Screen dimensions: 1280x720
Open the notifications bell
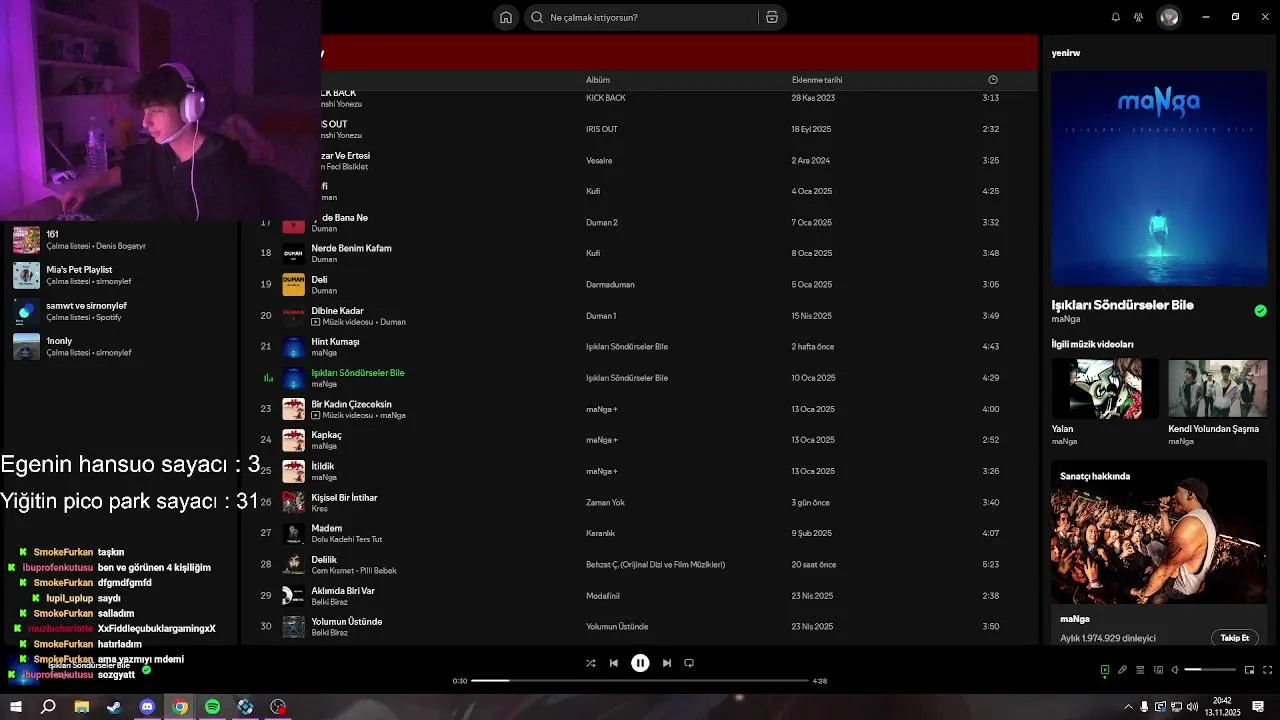[x=1116, y=17]
